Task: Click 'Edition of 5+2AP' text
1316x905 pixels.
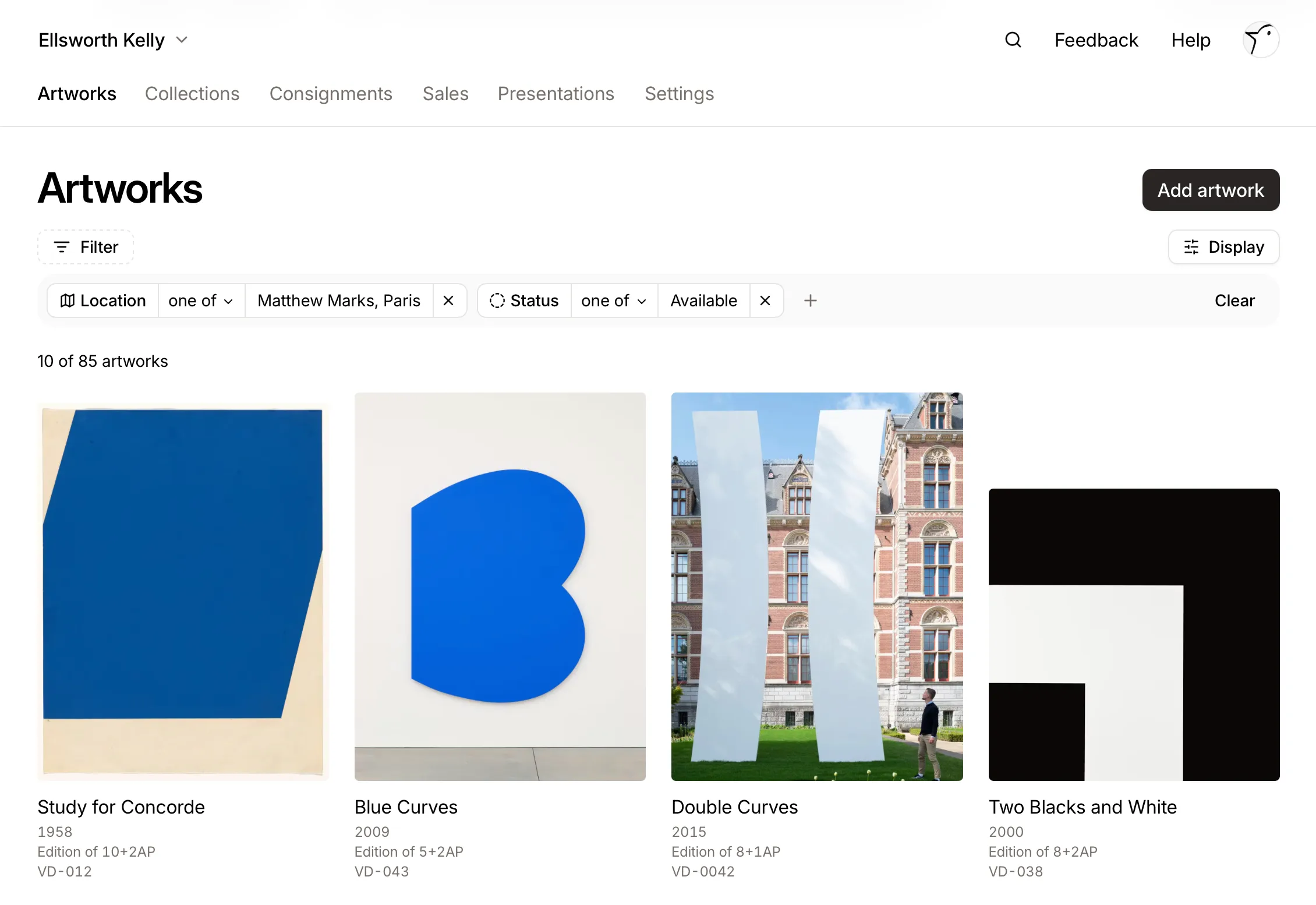Action: [x=409, y=851]
